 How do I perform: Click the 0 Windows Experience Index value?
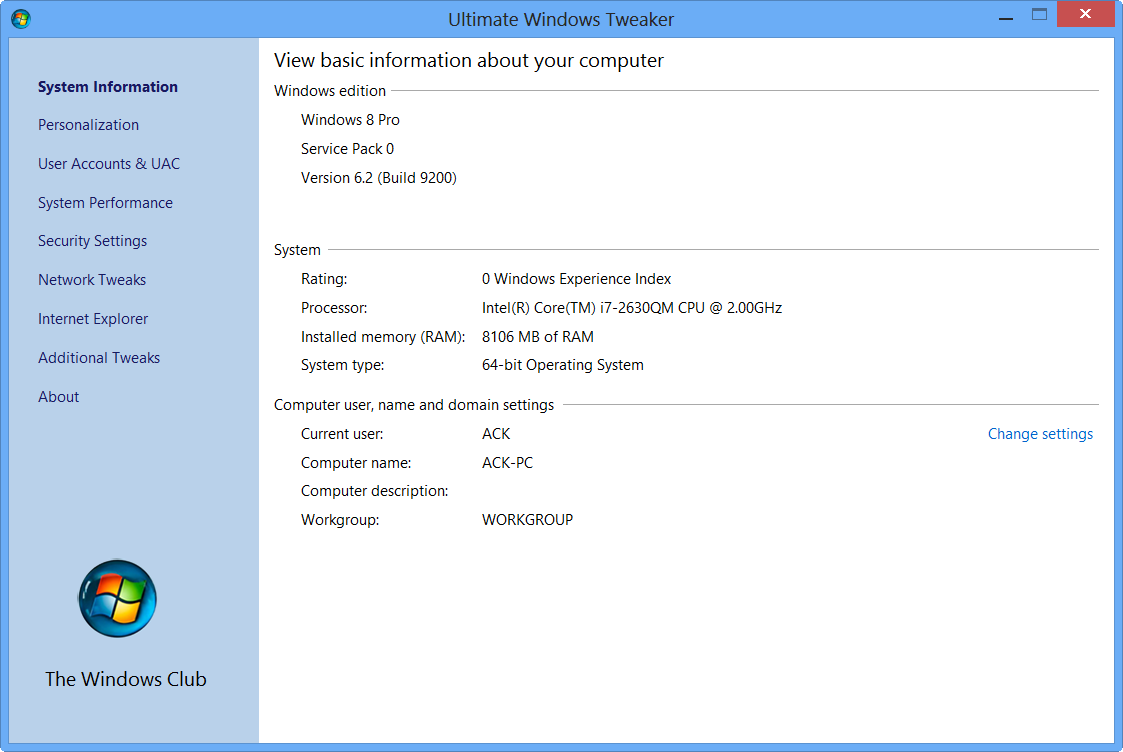coord(577,279)
